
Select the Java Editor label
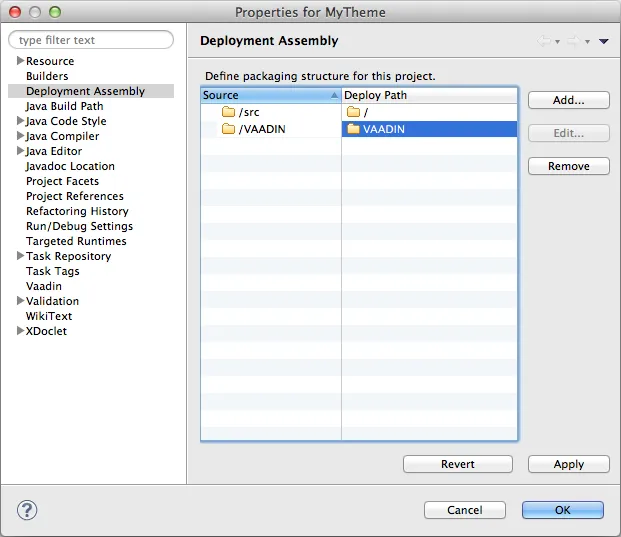pyautogui.click(x=54, y=151)
